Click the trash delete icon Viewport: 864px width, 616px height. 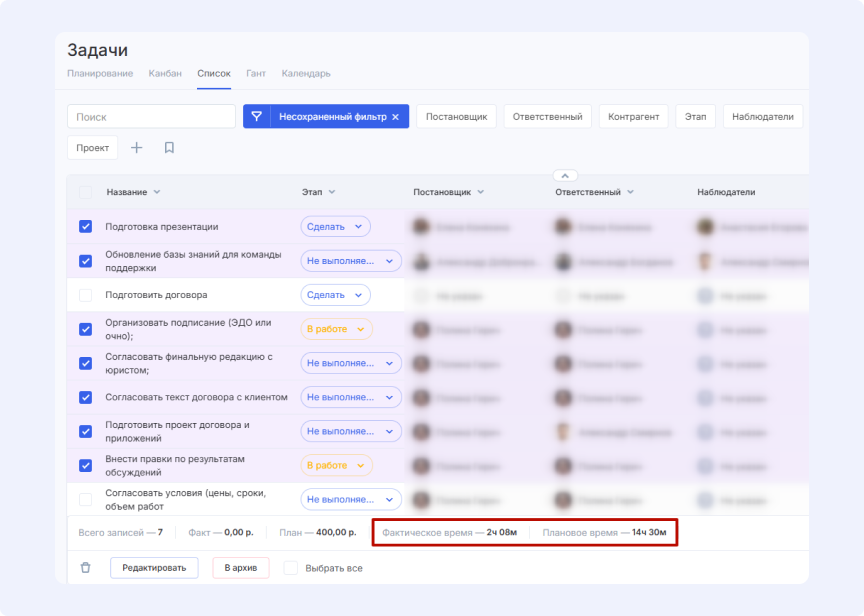point(85,568)
